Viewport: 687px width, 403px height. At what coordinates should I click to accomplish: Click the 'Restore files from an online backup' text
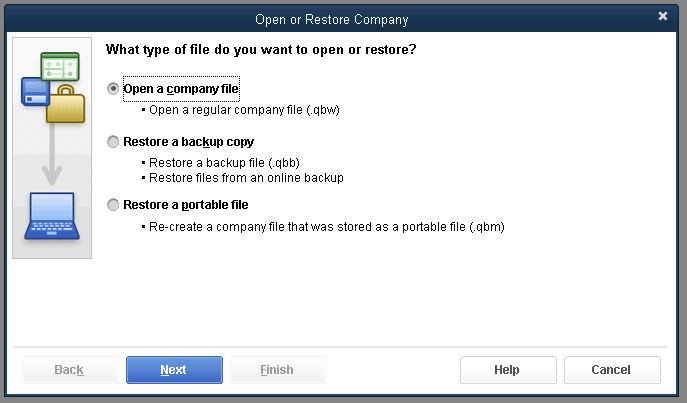coord(246,178)
